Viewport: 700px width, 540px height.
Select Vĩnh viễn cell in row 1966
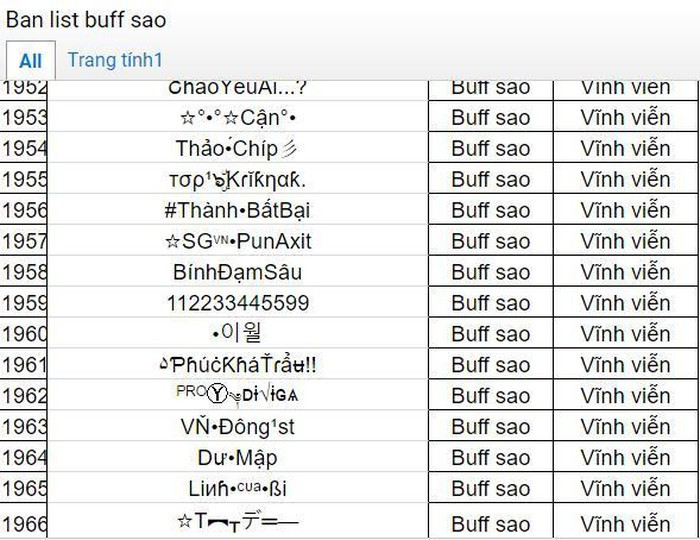coord(625,523)
